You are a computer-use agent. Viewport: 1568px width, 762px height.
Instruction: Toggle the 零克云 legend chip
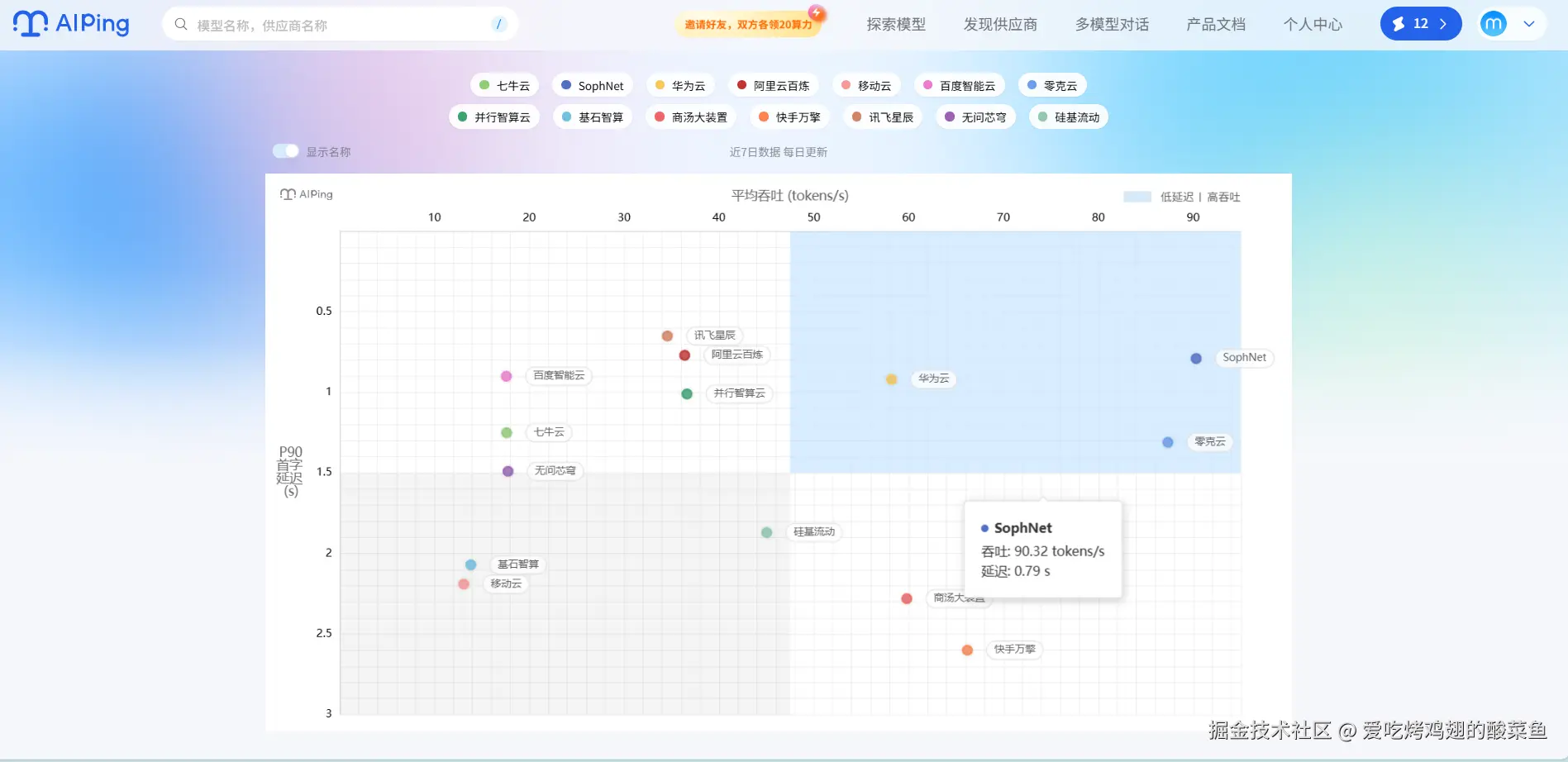[1052, 85]
